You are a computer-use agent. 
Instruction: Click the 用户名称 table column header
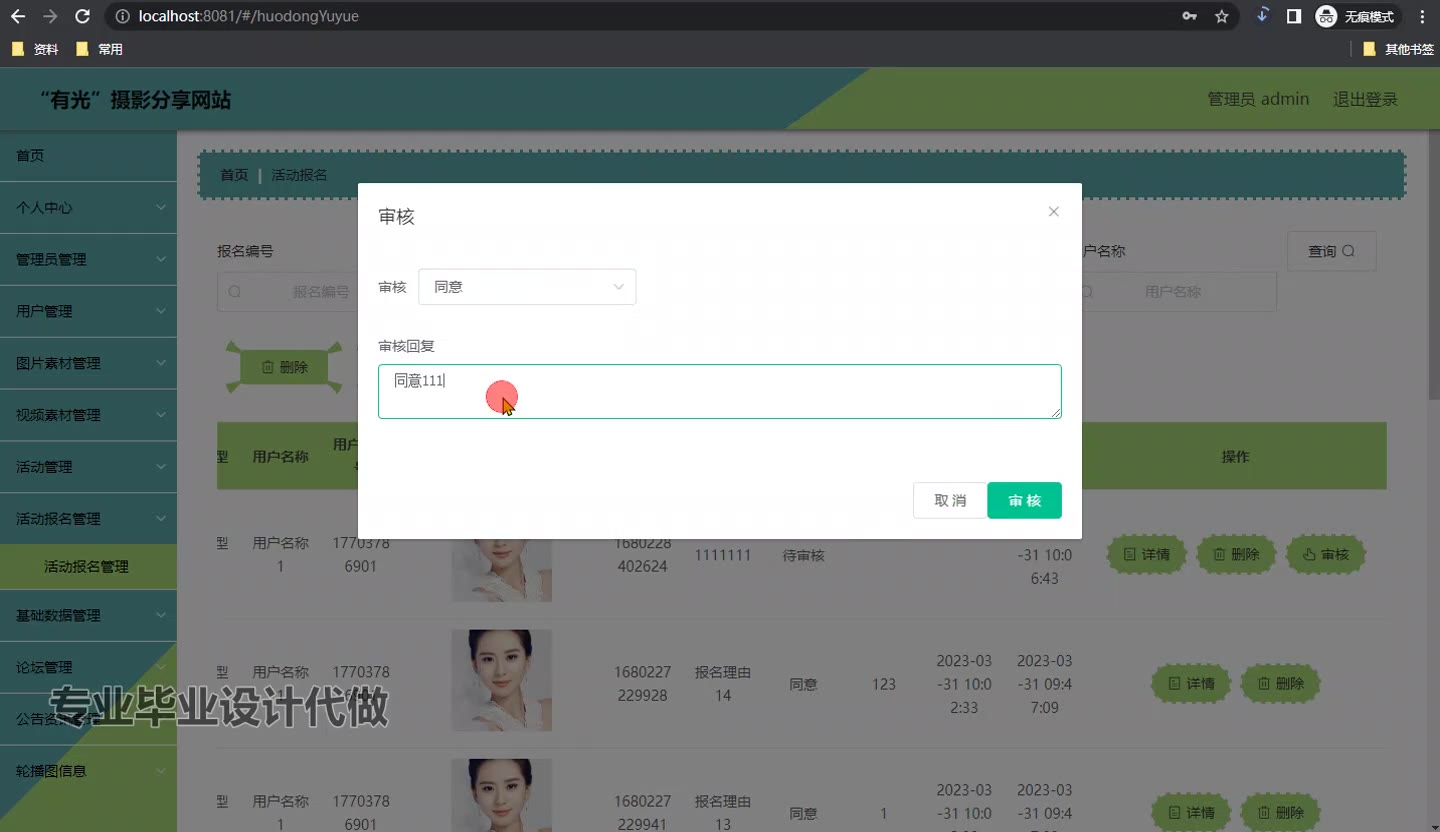coord(280,456)
